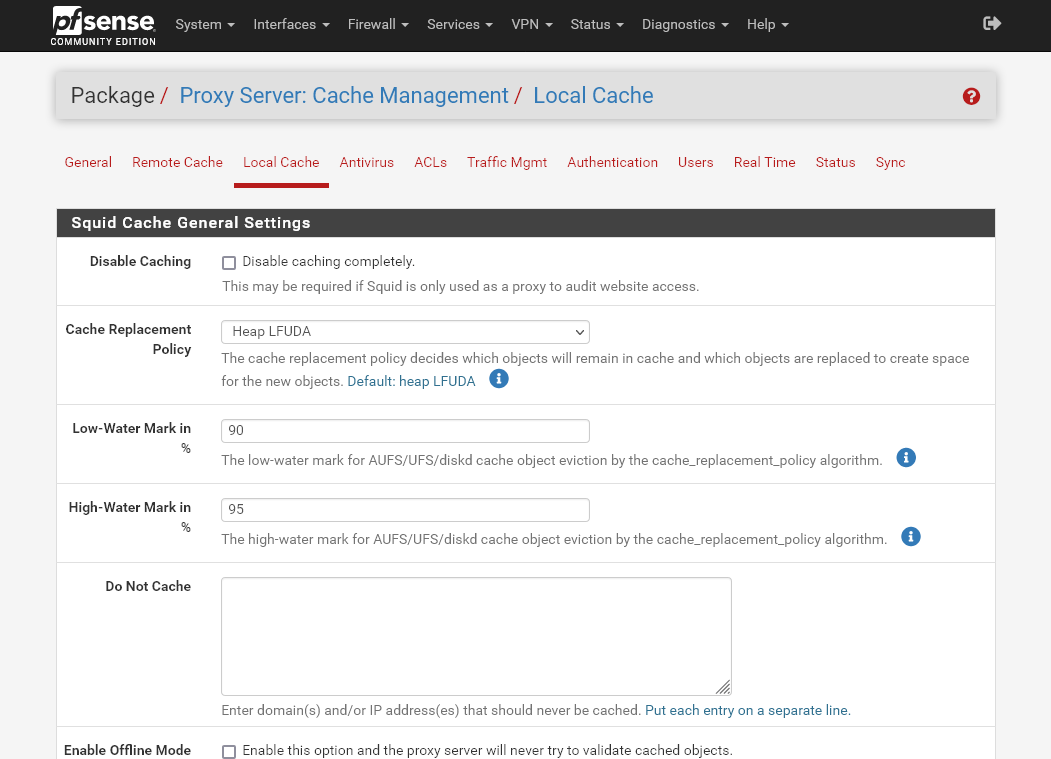
Task: Toggle Enable Offline Mode checkbox
Action: pos(229,751)
